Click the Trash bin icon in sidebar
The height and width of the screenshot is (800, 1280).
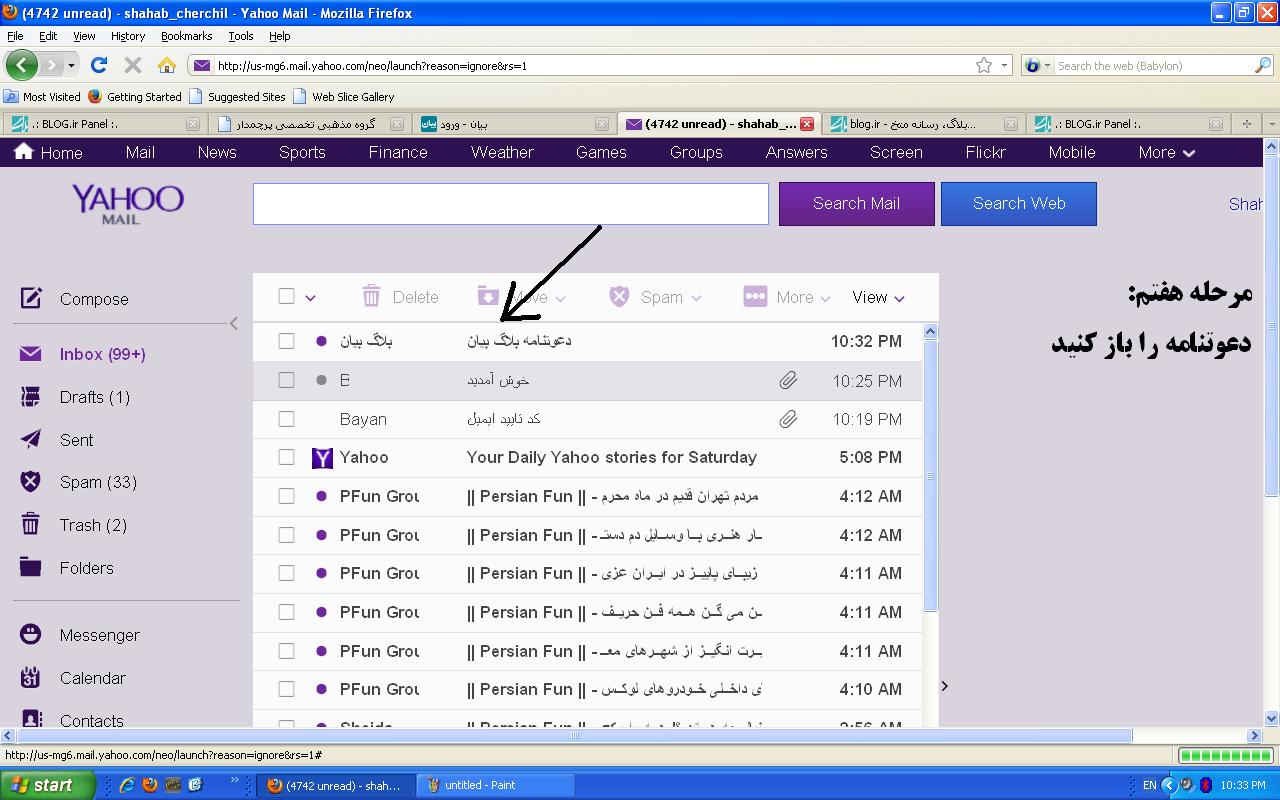[x=31, y=524]
